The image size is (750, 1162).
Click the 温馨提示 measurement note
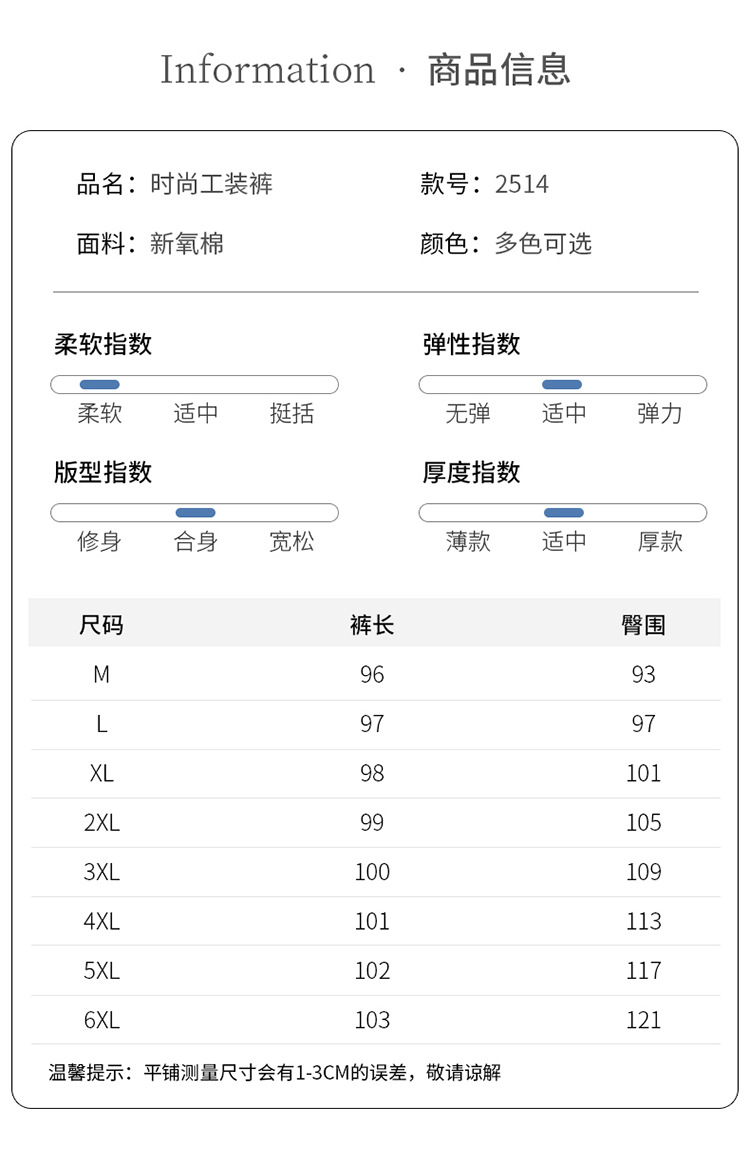tap(275, 1073)
